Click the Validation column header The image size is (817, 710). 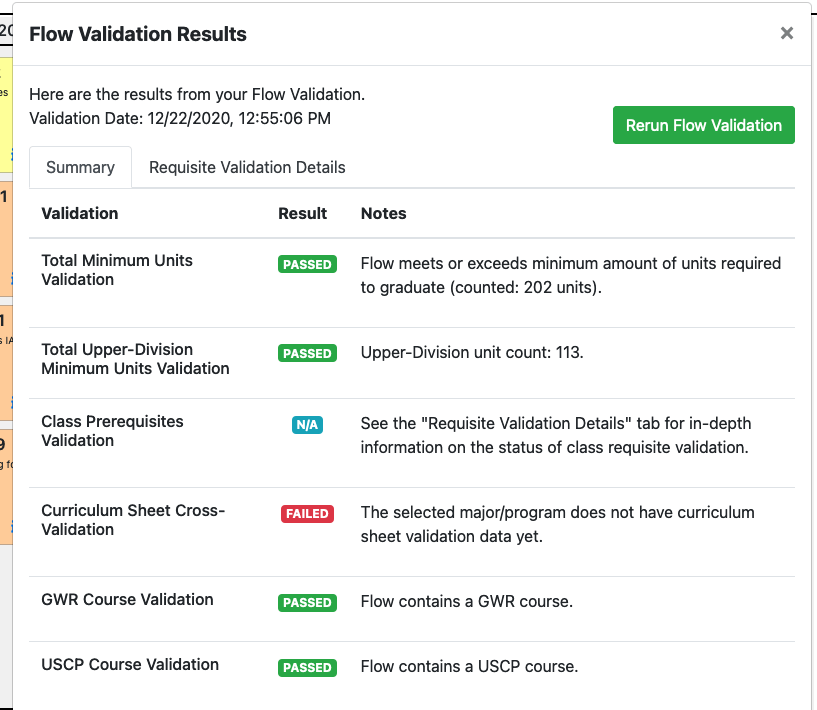80,213
